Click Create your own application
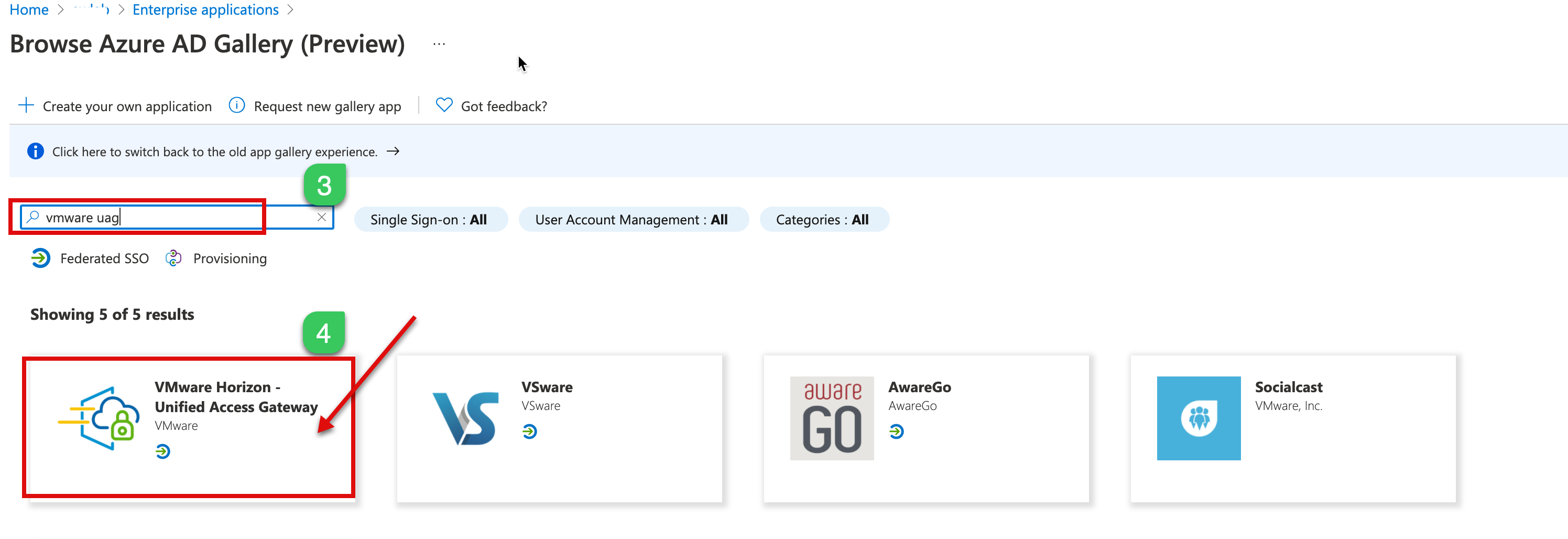The height and width of the screenshot is (539, 1568). tap(127, 106)
